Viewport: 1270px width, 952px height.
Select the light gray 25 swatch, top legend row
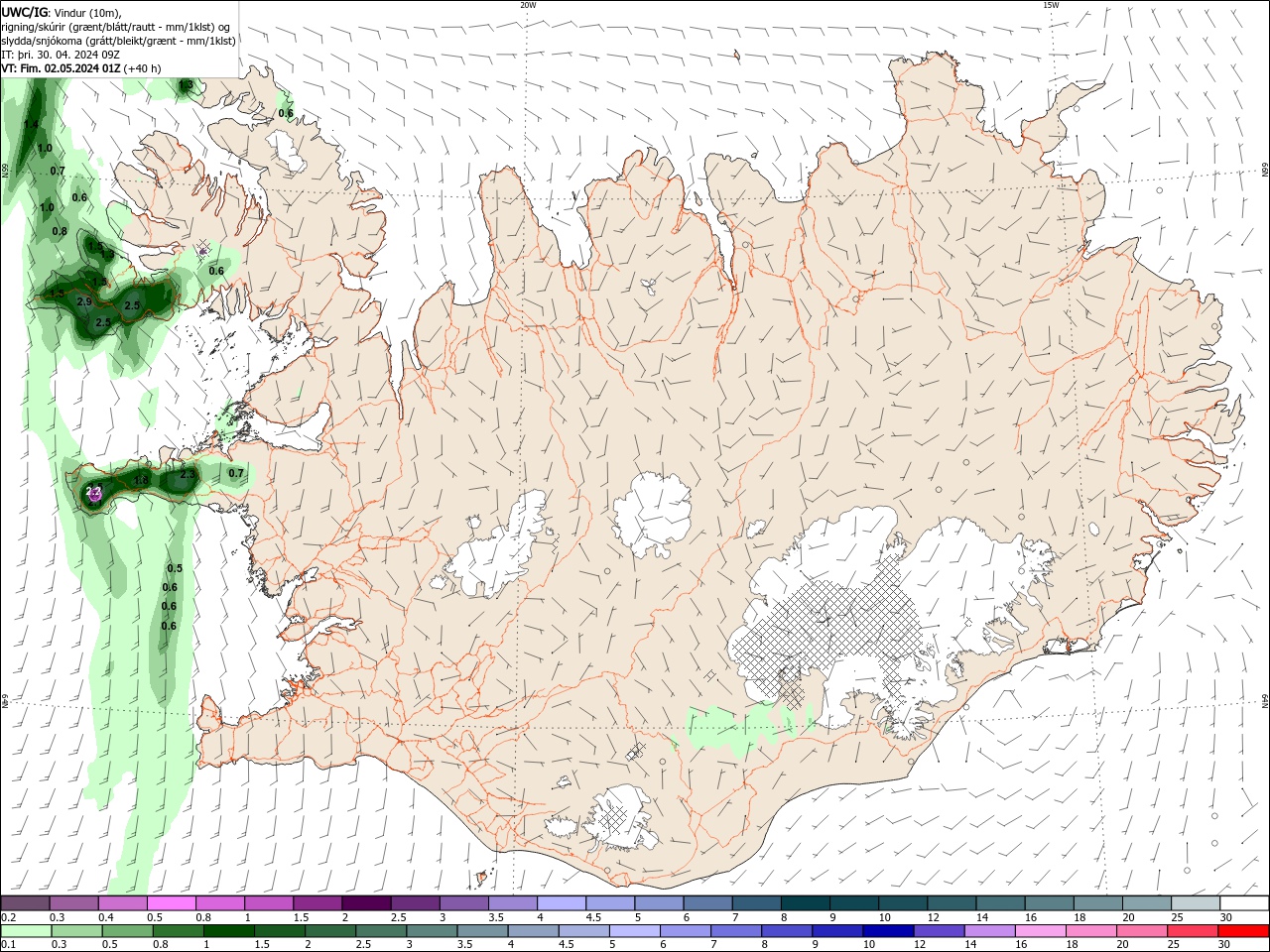[1197, 903]
